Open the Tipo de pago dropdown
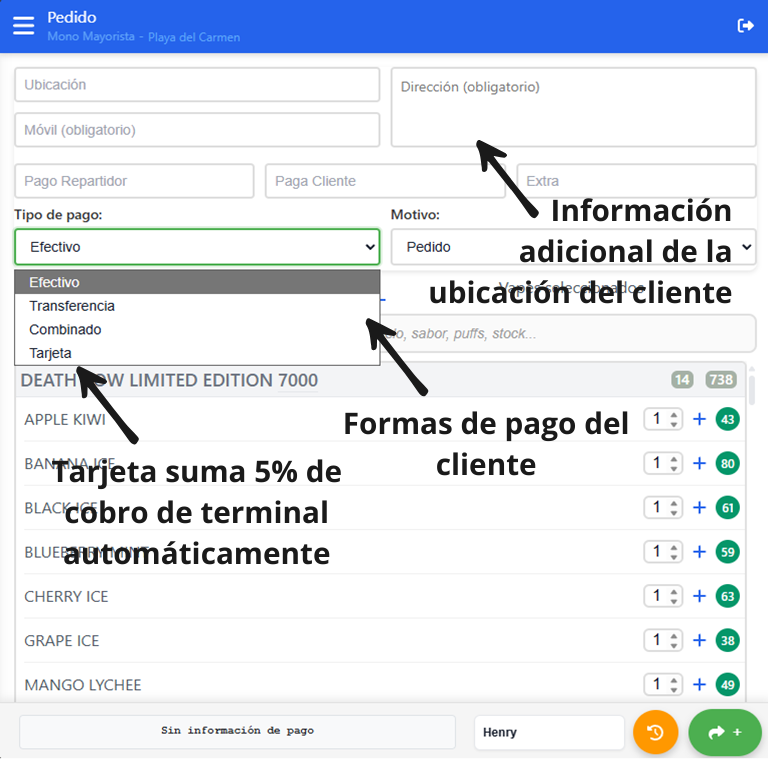Screen dimensions: 768x768 click(197, 247)
